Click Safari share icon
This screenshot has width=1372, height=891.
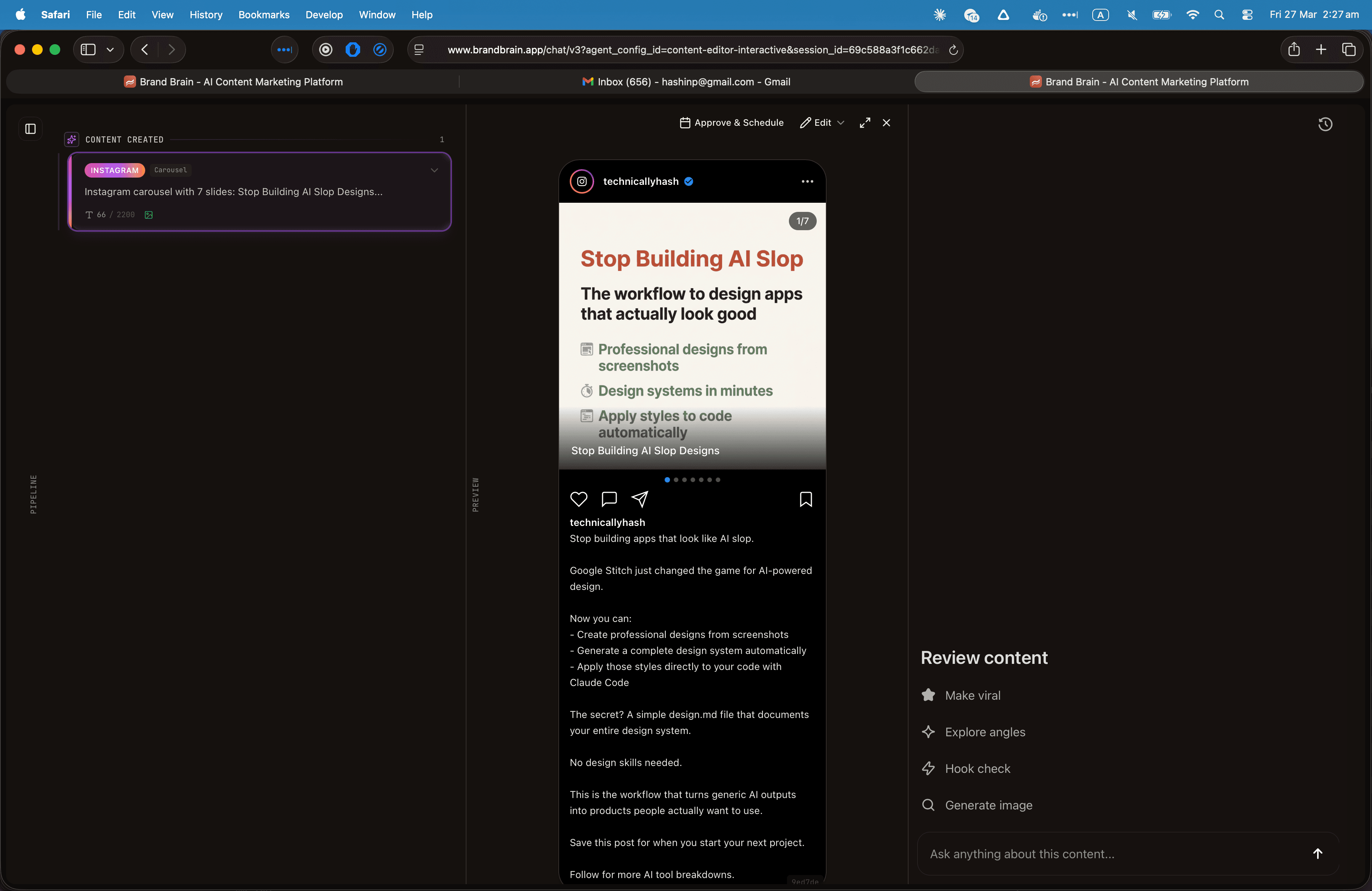(x=1293, y=50)
